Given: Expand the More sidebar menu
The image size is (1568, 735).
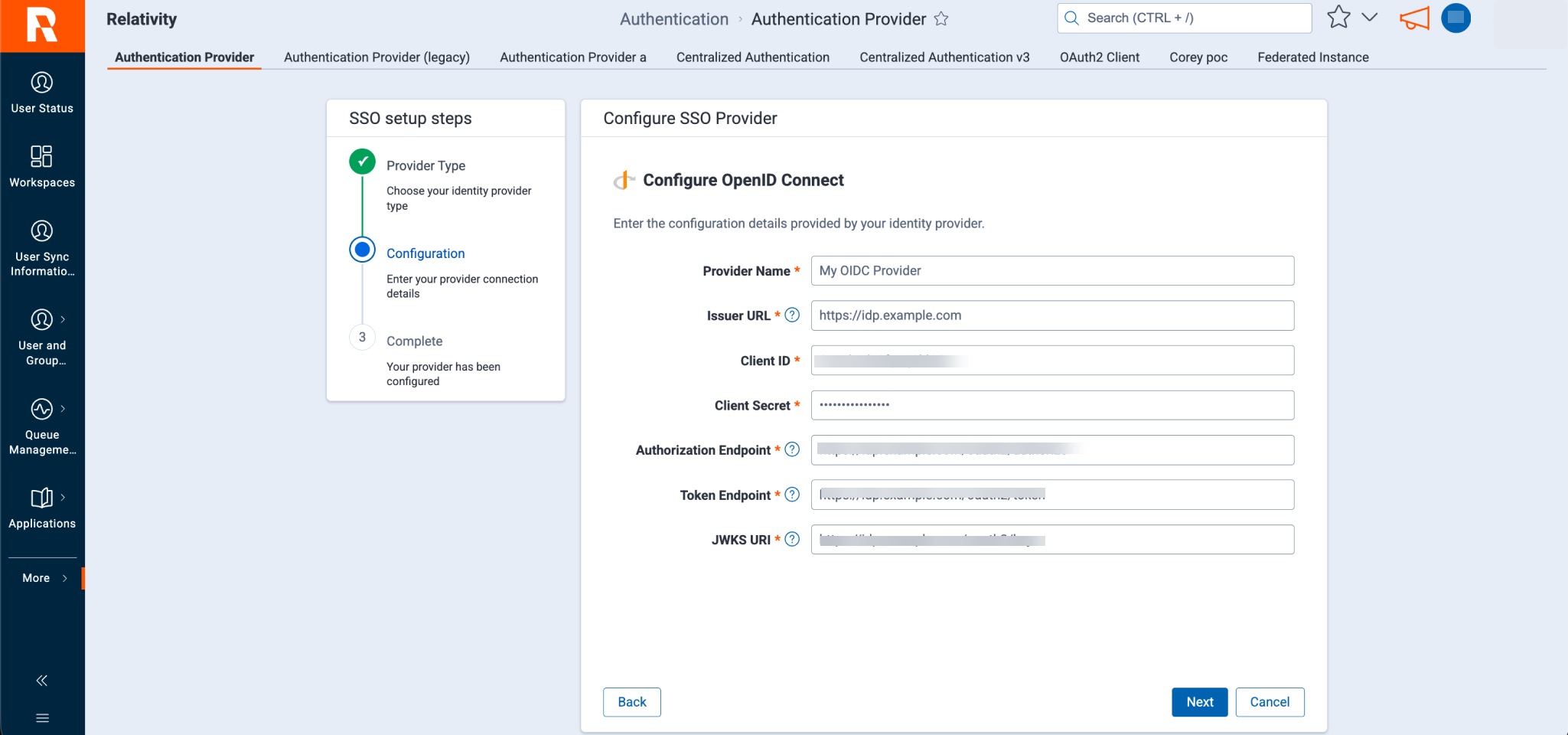Looking at the screenshot, I should [x=44, y=578].
